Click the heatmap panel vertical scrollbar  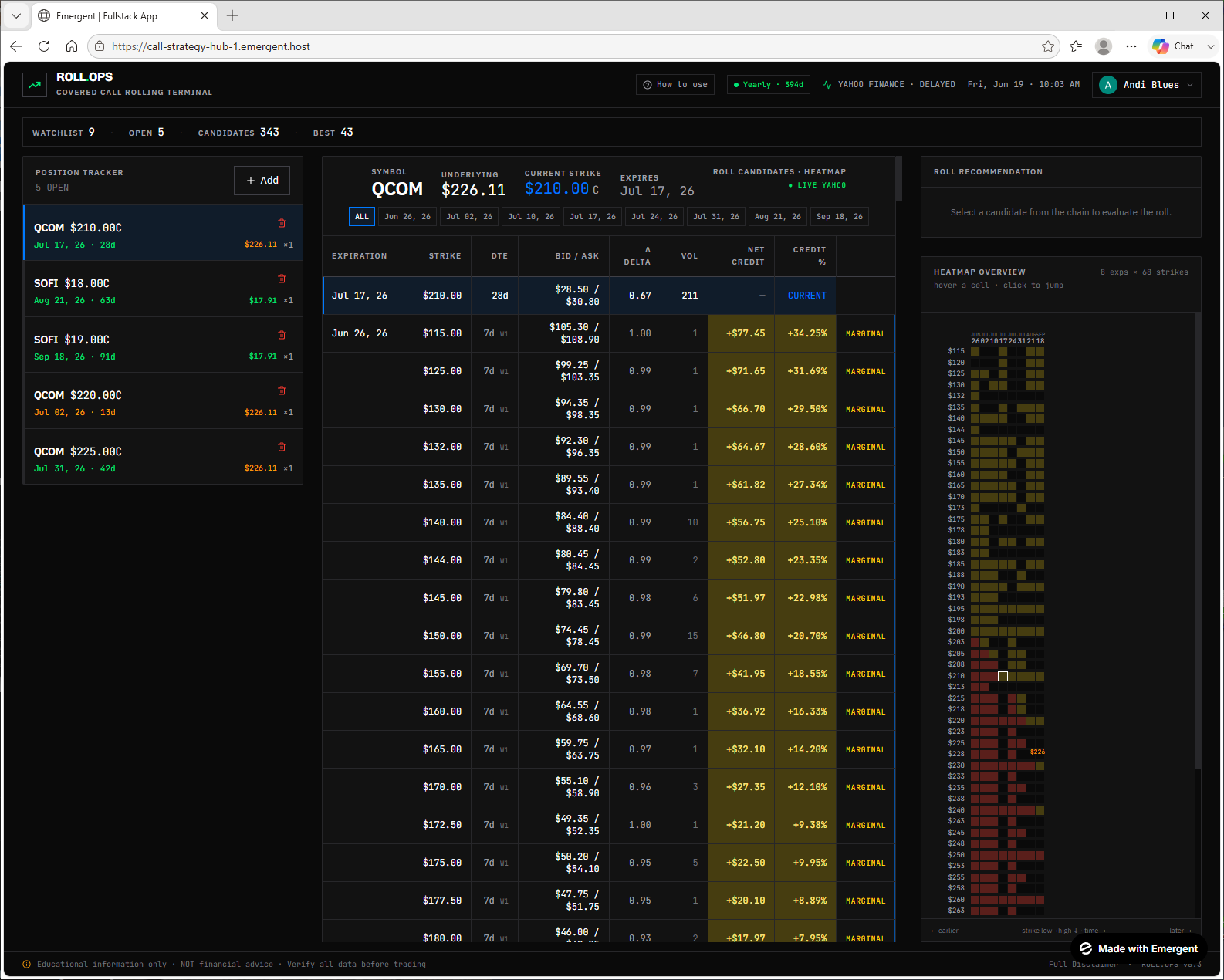click(x=1198, y=540)
